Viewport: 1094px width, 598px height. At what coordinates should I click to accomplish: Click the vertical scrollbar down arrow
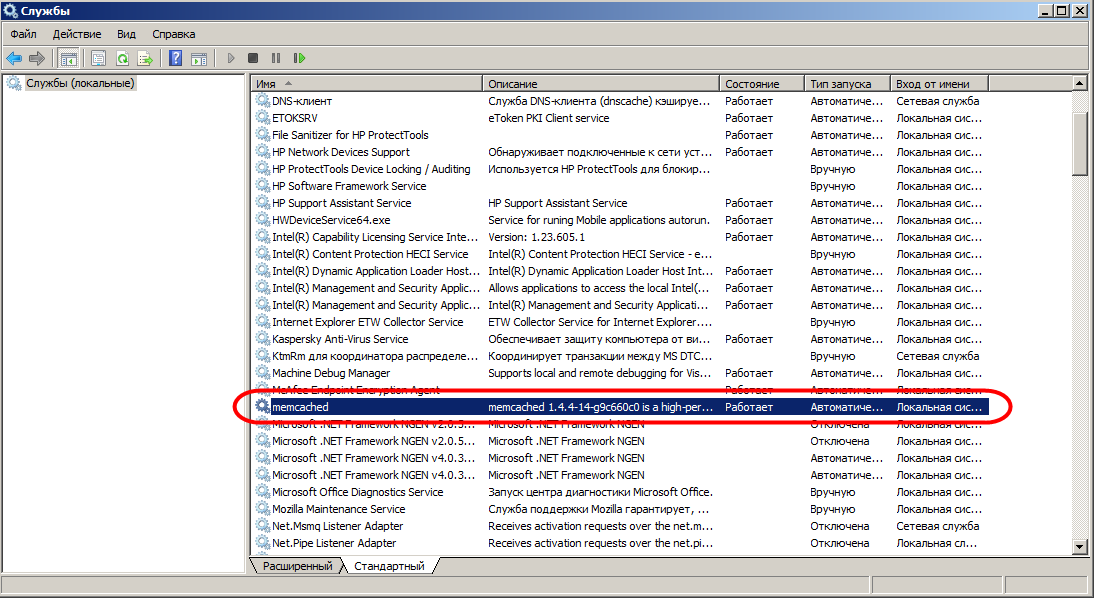pyautogui.click(x=1080, y=546)
